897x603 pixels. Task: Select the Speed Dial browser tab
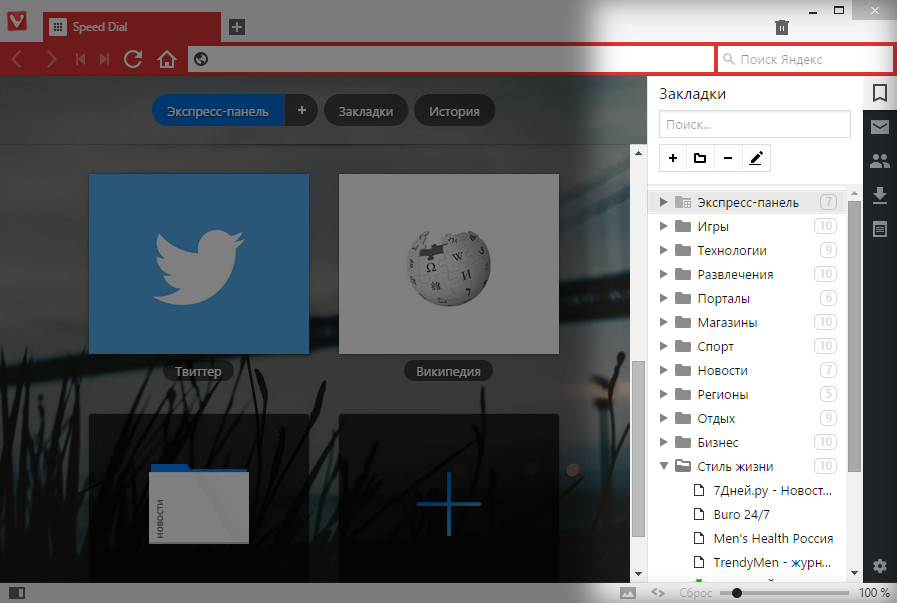point(132,27)
